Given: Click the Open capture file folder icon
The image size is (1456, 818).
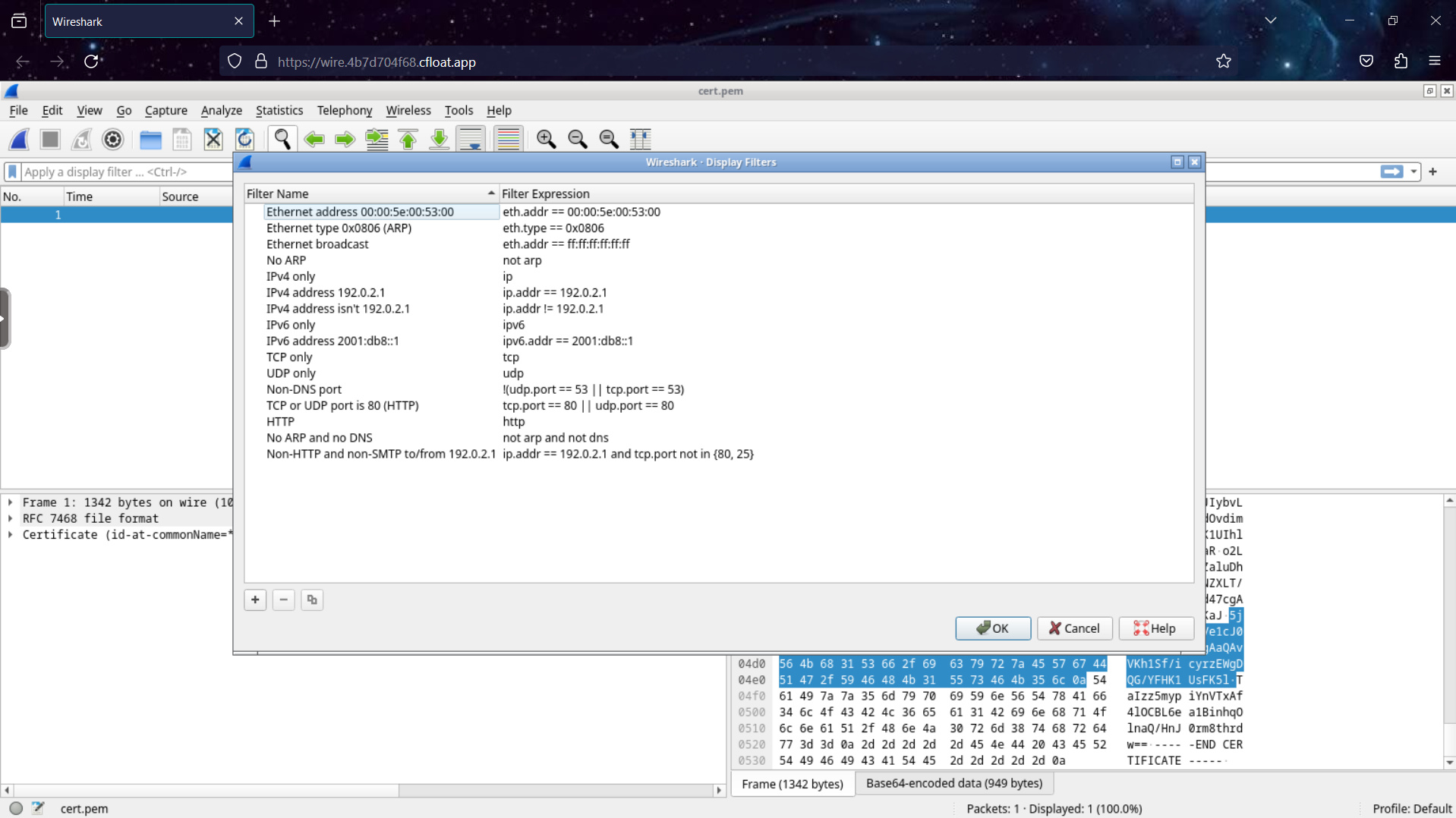Looking at the screenshot, I should point(150,139).
